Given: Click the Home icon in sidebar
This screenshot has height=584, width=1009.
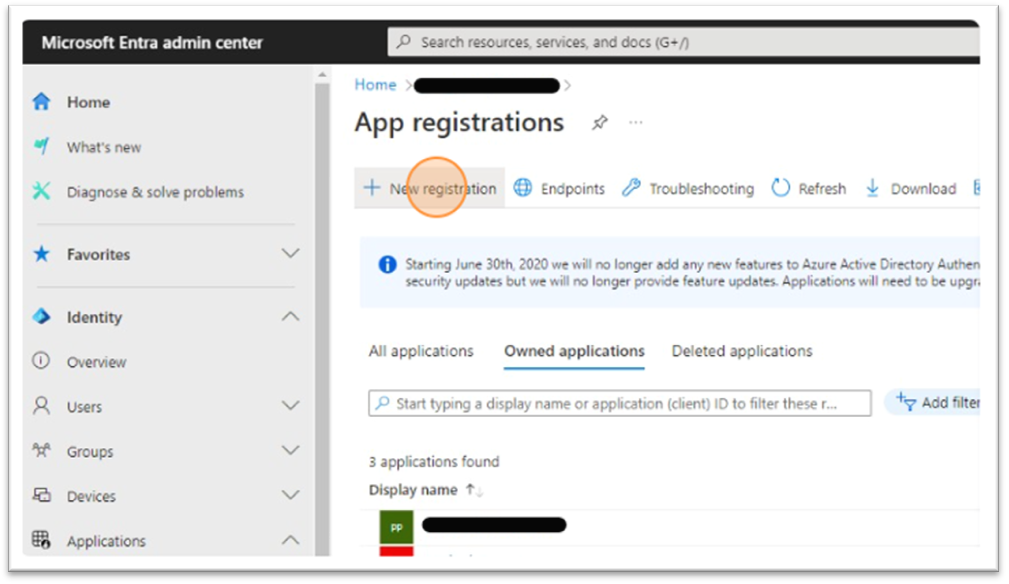Looking at the screenshot, I should pyautogui.click(x=41, y=102).
